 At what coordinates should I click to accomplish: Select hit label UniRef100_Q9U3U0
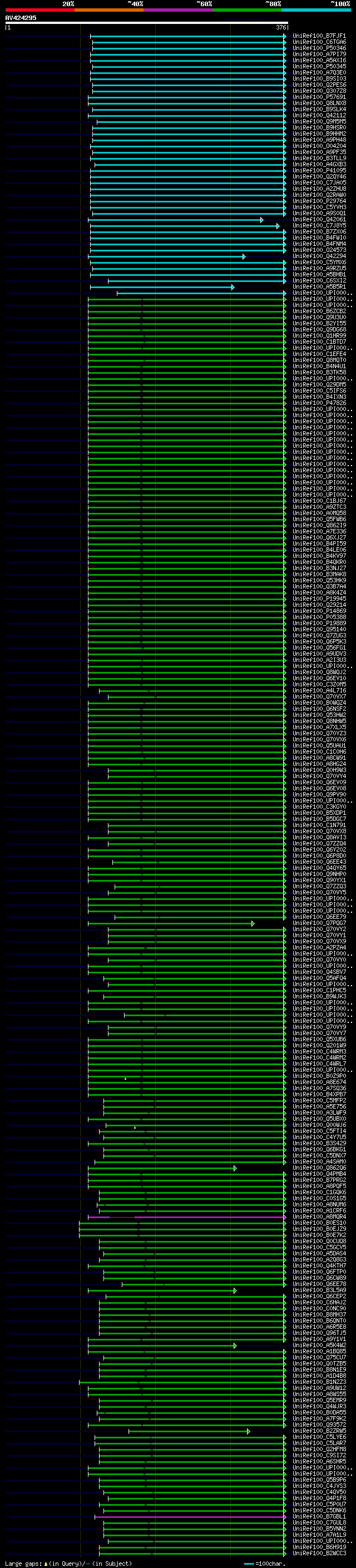[x=319, y=317]
